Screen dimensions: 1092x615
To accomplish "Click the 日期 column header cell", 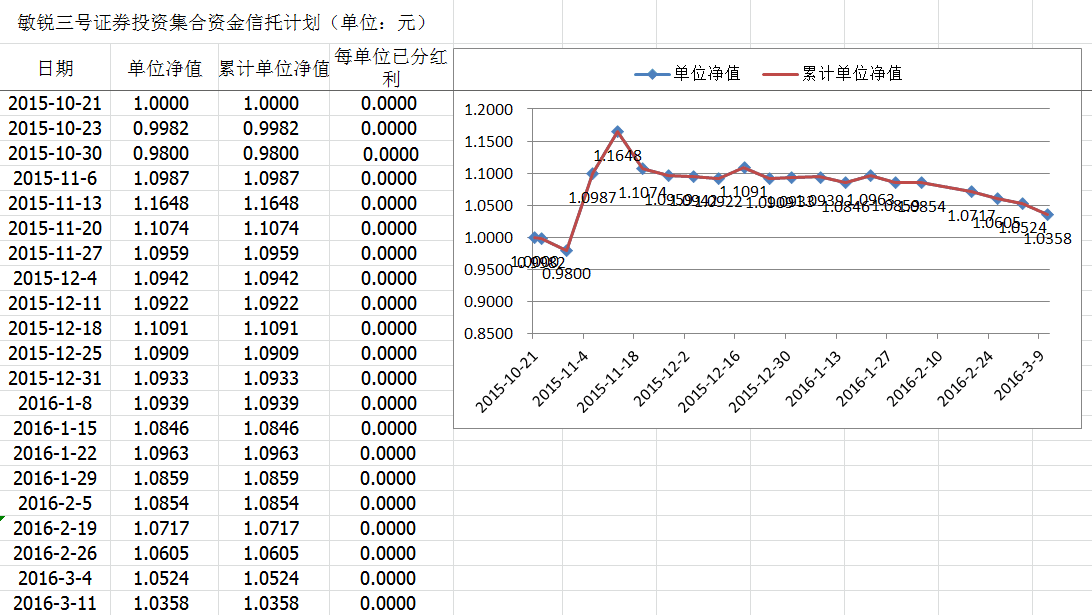I will point(56,68).
